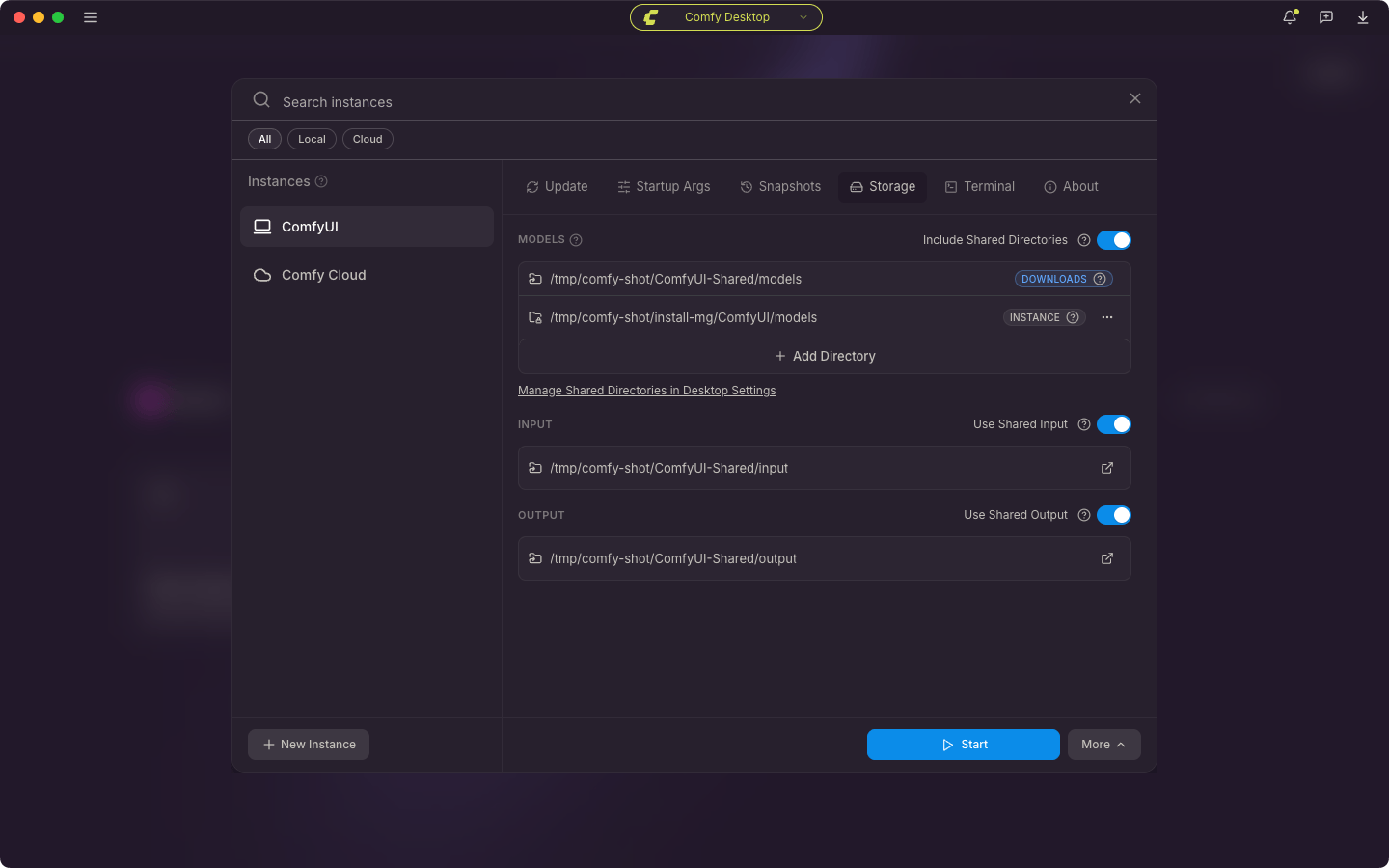Toggle Include Shared Directories switch
Viewport: 1389px width, 868px height.
click(1114, 240)
